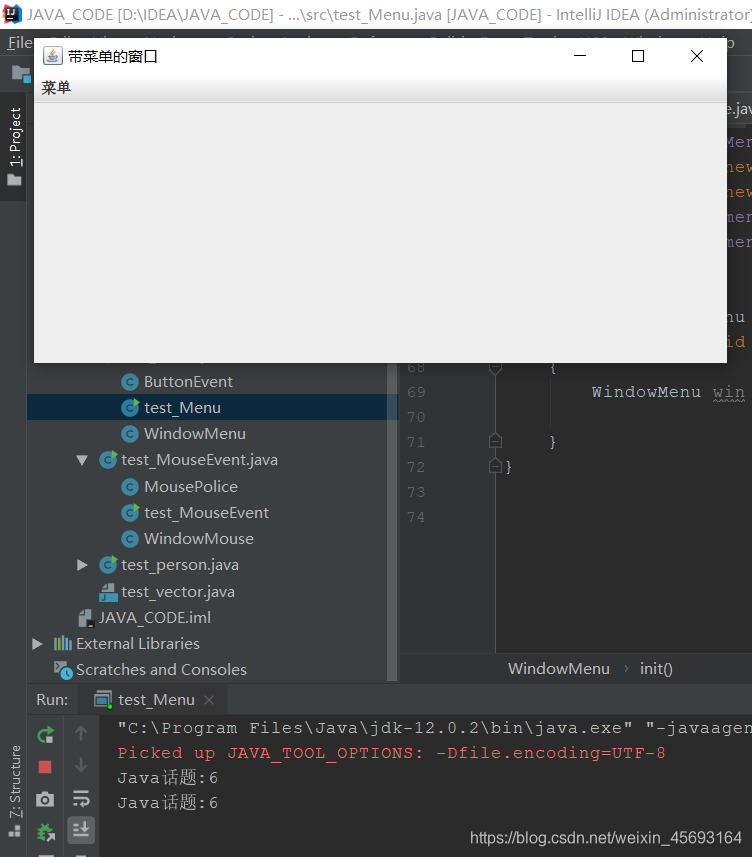Click the green bug attach debugger icon
This screenshot has height=857, width=752.
click(46, 832)
